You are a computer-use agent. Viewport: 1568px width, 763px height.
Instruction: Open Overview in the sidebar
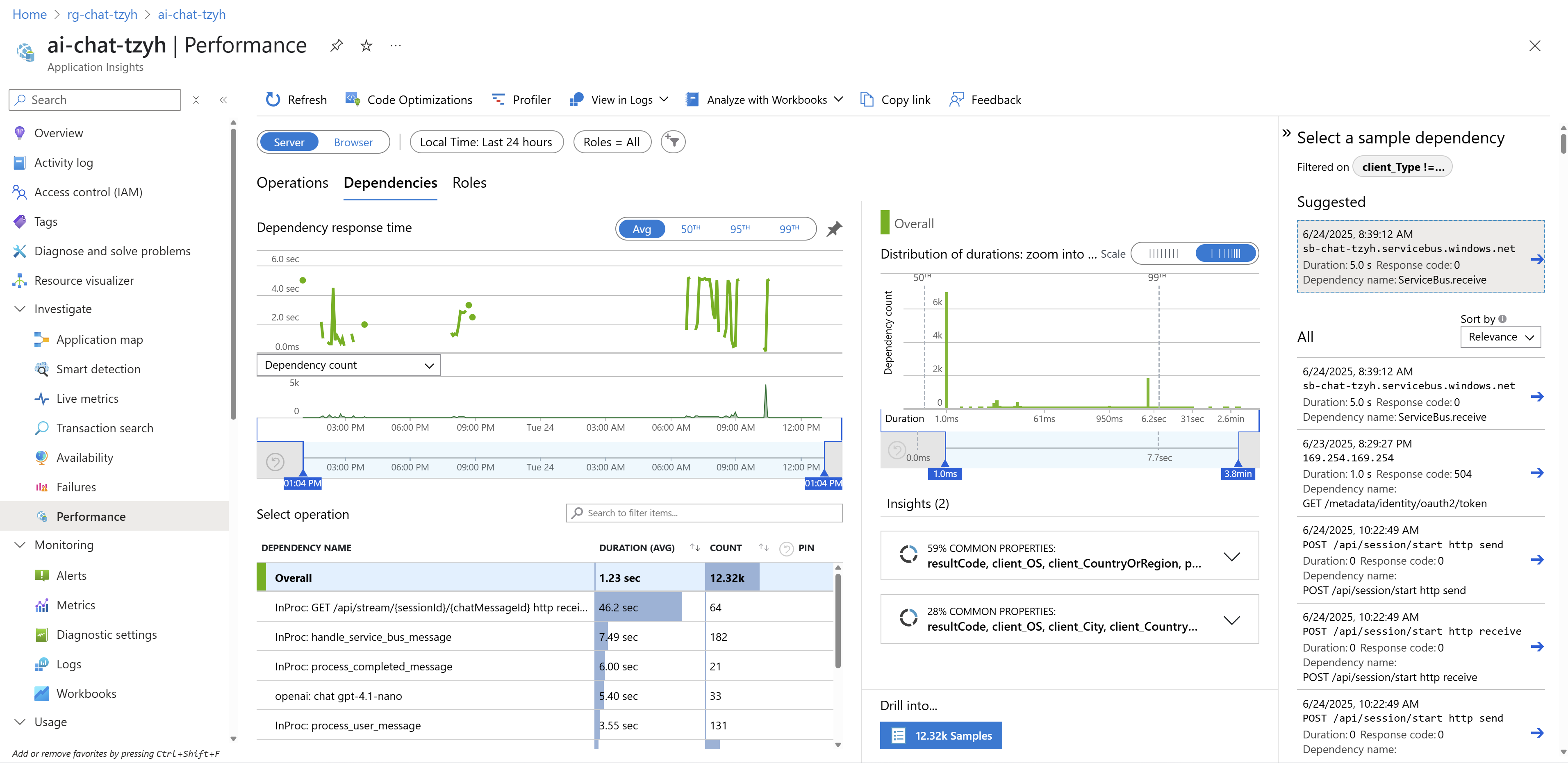point(59,133)
